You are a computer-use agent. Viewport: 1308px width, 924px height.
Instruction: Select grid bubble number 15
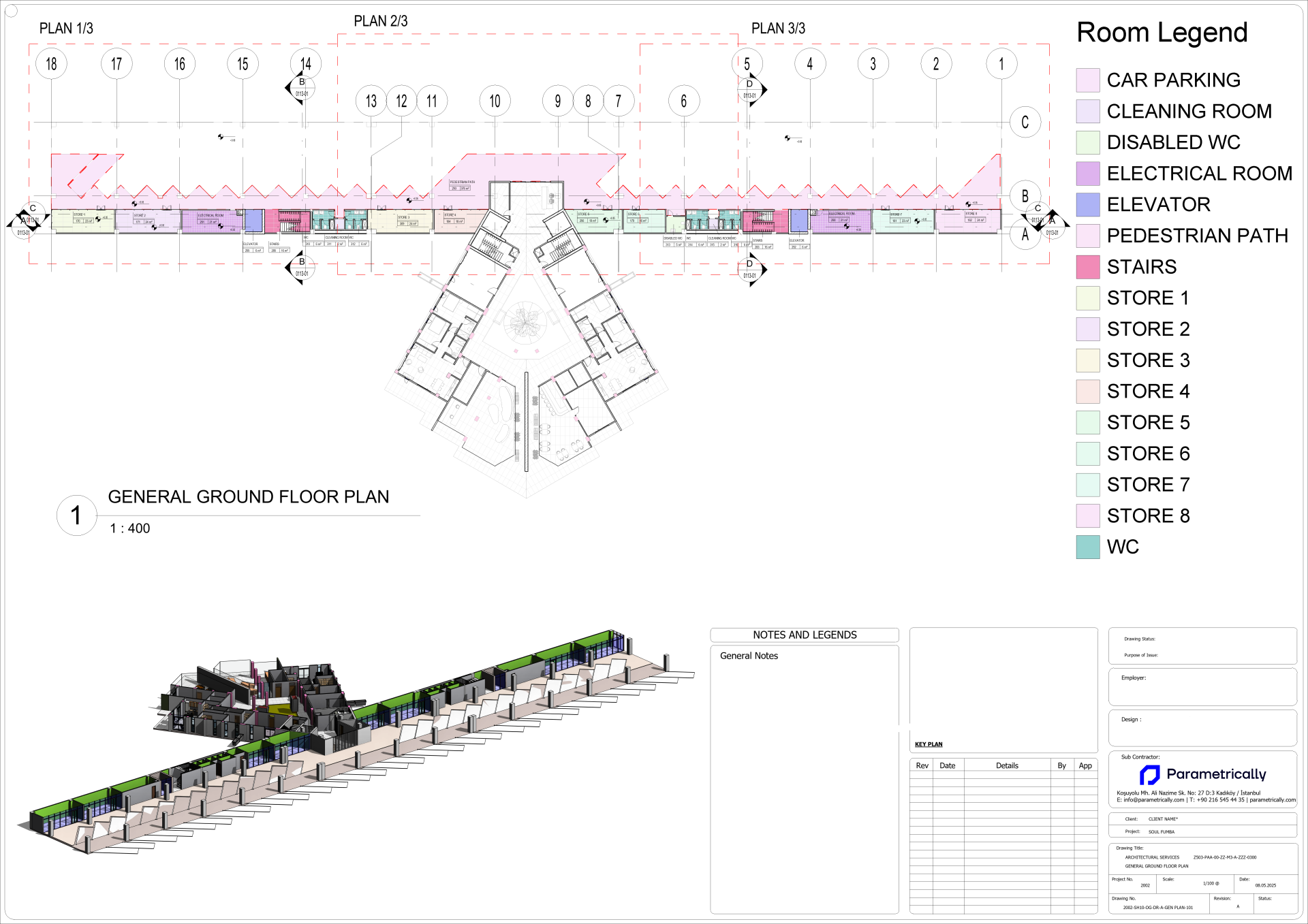[243, 64]
